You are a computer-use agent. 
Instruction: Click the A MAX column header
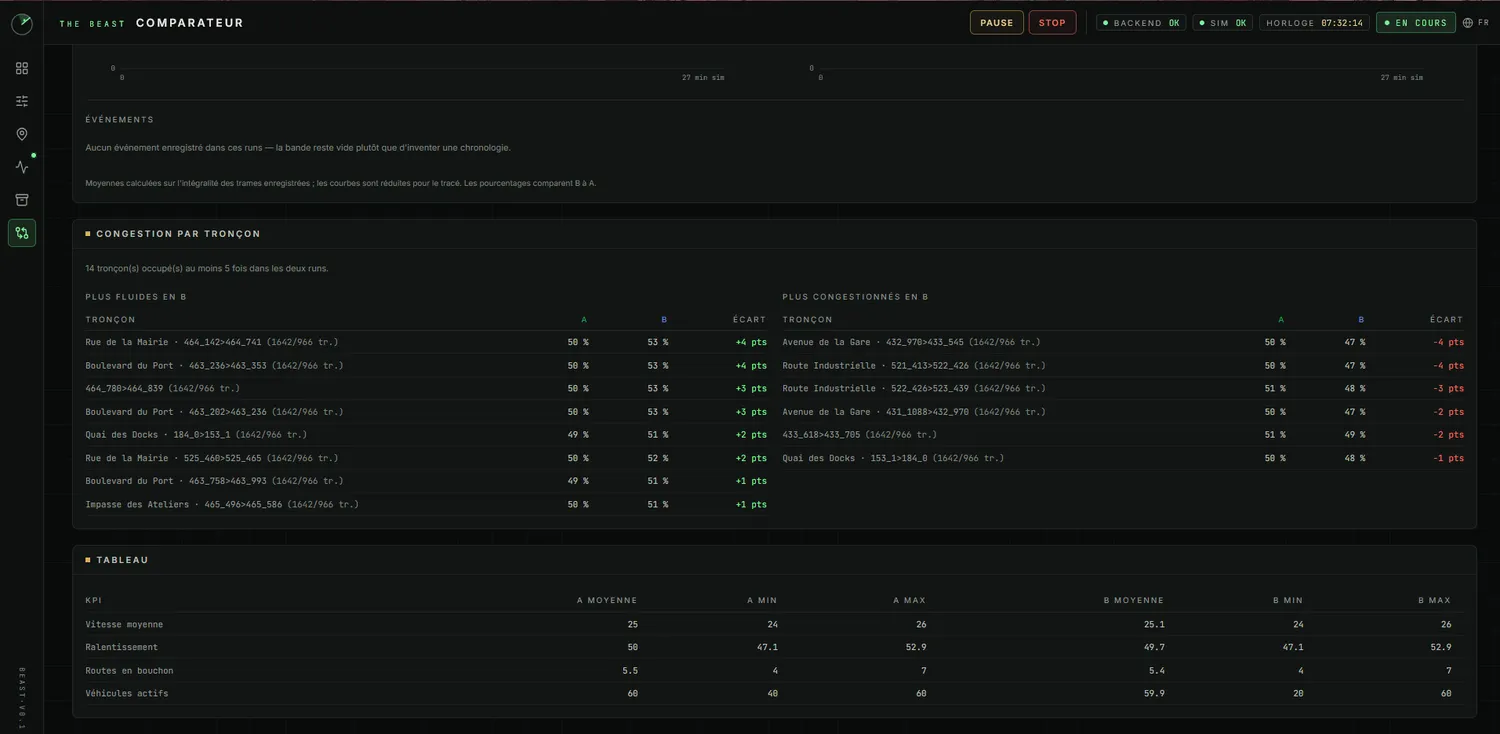910,601
